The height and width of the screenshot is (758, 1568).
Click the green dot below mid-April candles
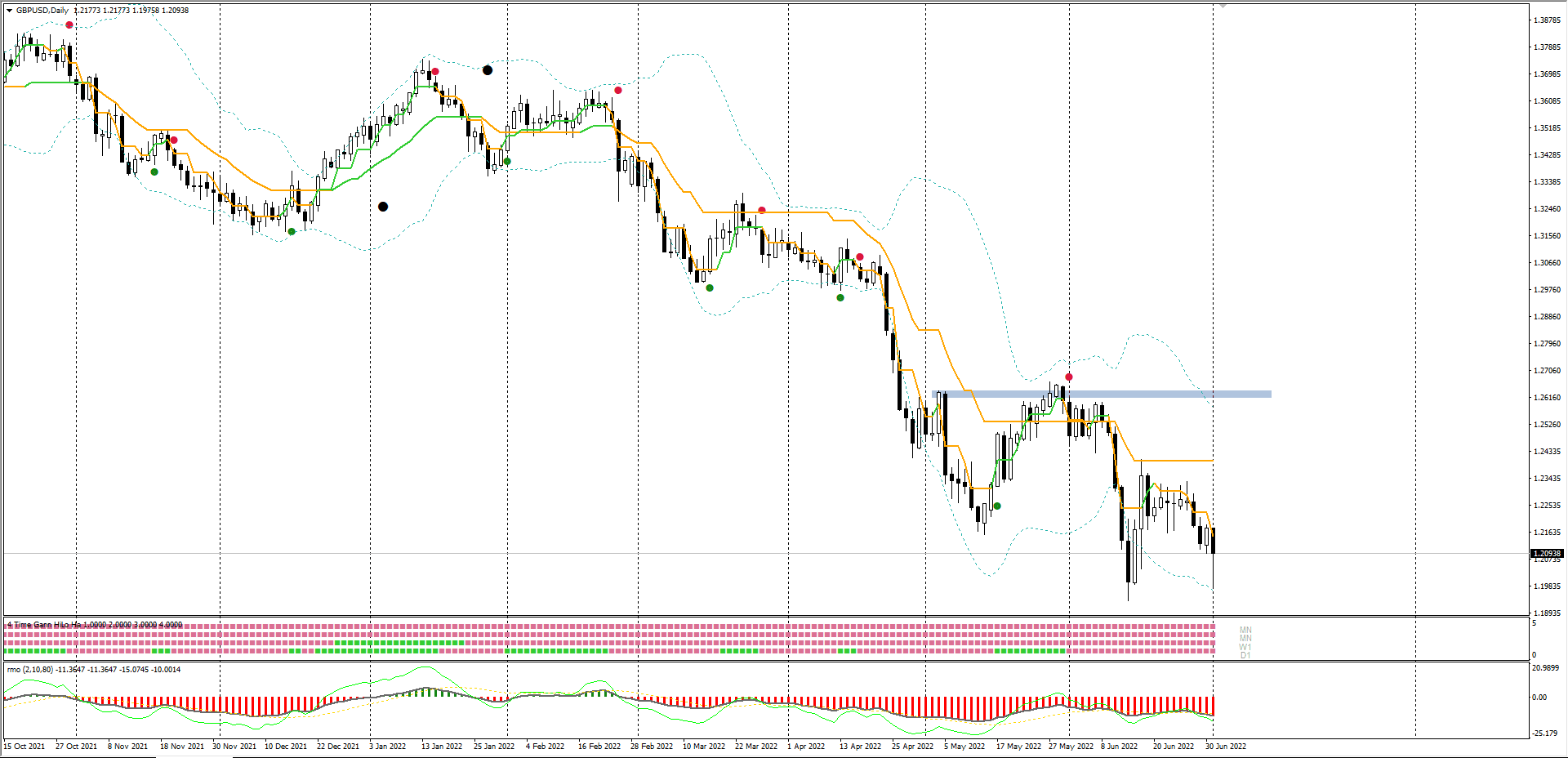click(840, 298)
